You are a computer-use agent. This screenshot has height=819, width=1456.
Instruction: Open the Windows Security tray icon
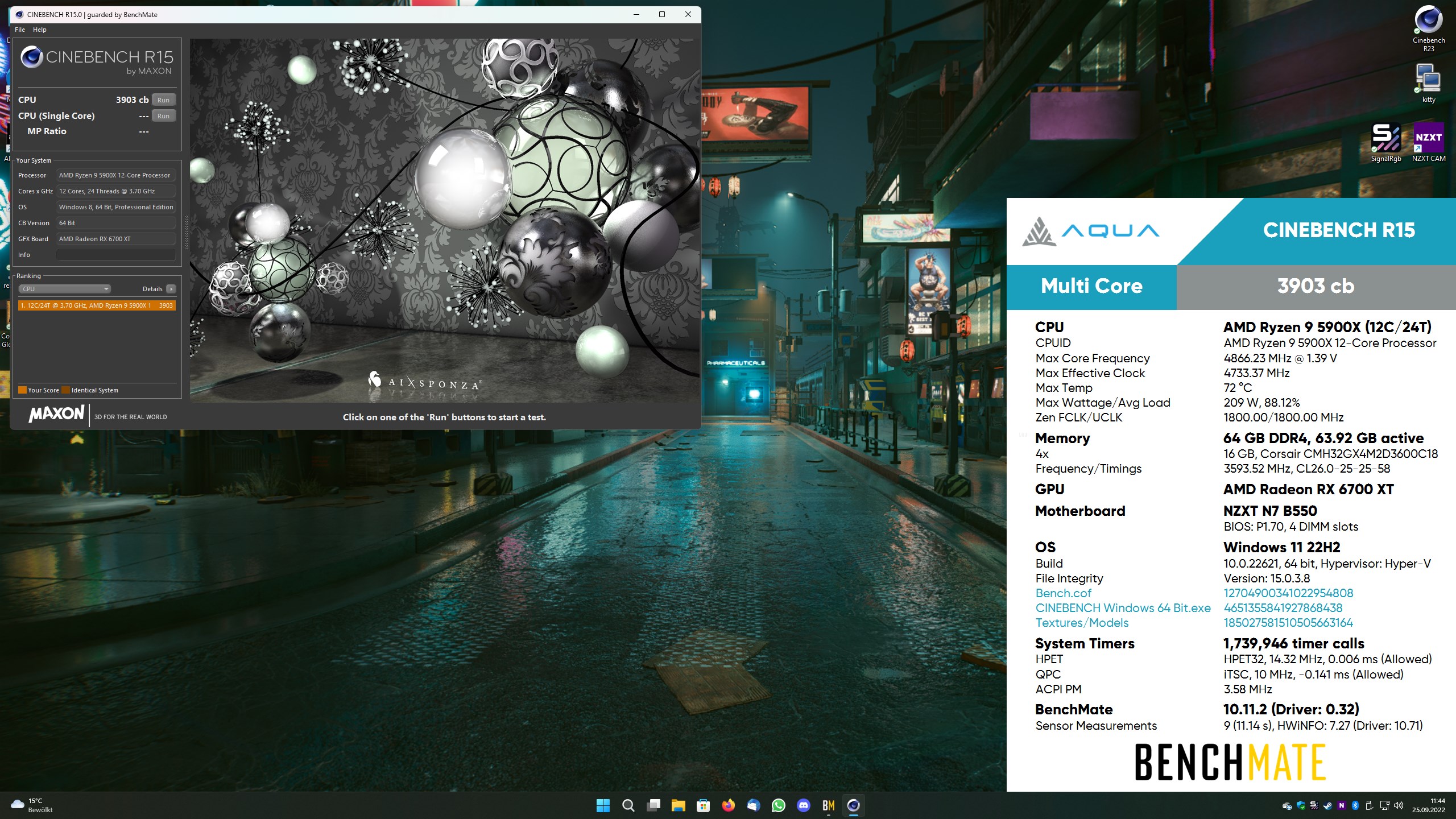1300,805
